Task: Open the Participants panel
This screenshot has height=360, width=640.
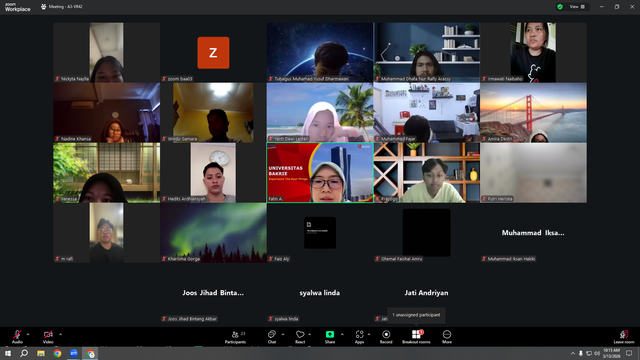Action: coord(236,337)
